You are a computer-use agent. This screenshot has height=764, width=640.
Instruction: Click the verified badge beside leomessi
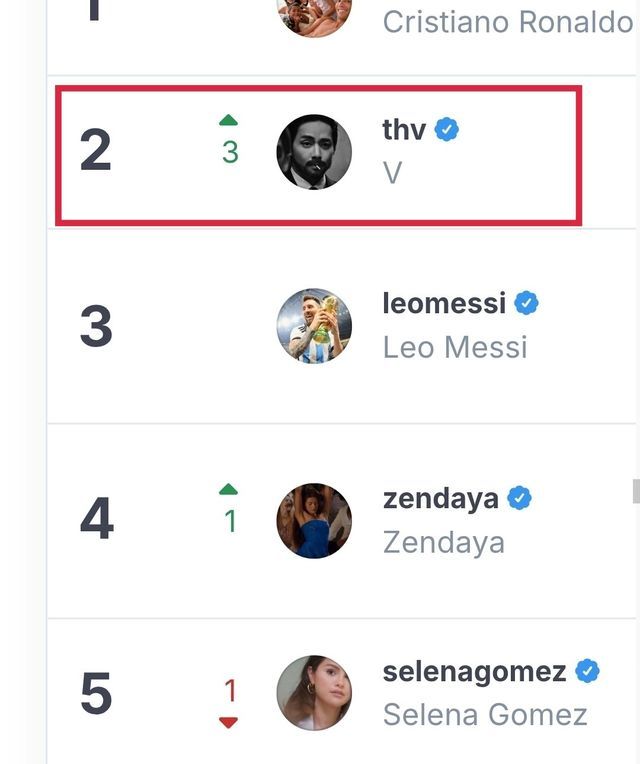(x=526, y=303)
